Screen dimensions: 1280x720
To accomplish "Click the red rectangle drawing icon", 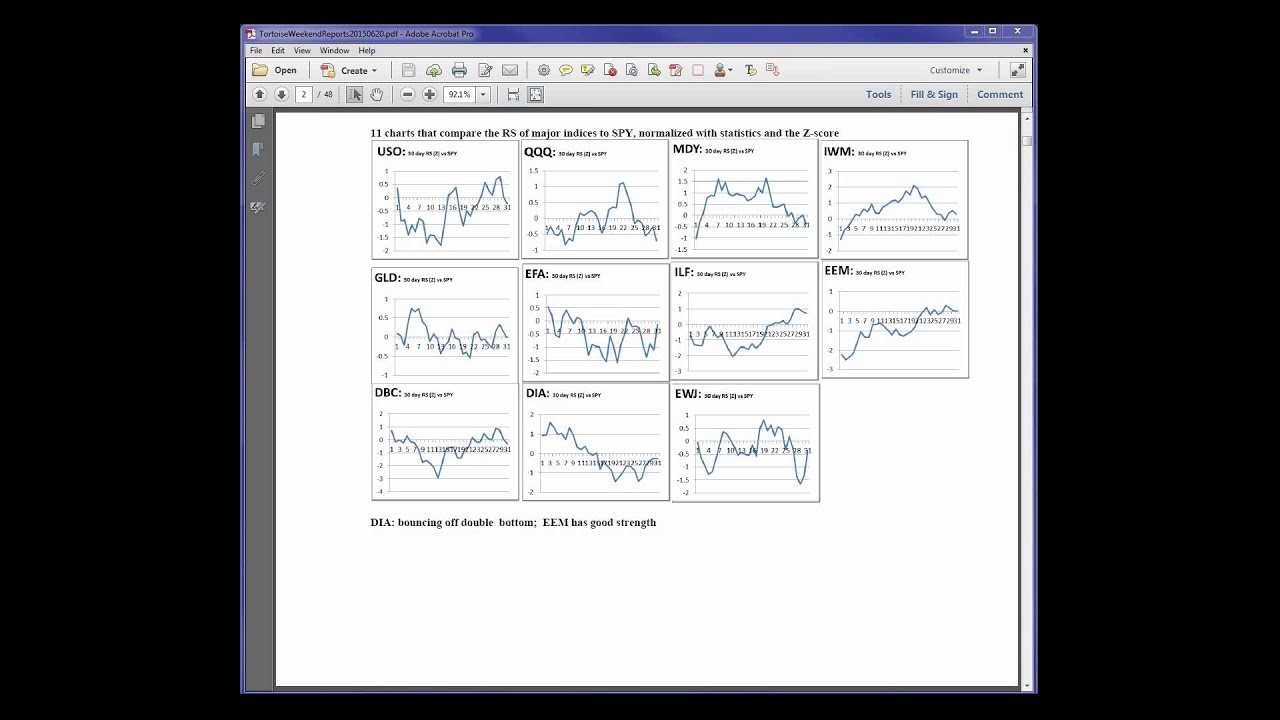I will (x=698, y=70).
